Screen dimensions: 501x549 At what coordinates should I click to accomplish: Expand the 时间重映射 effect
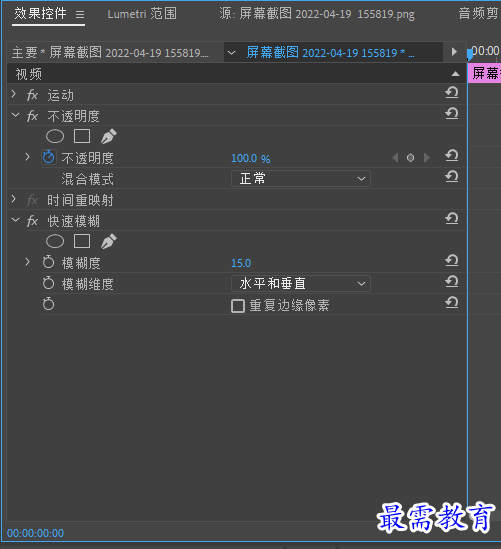(14, 199)
